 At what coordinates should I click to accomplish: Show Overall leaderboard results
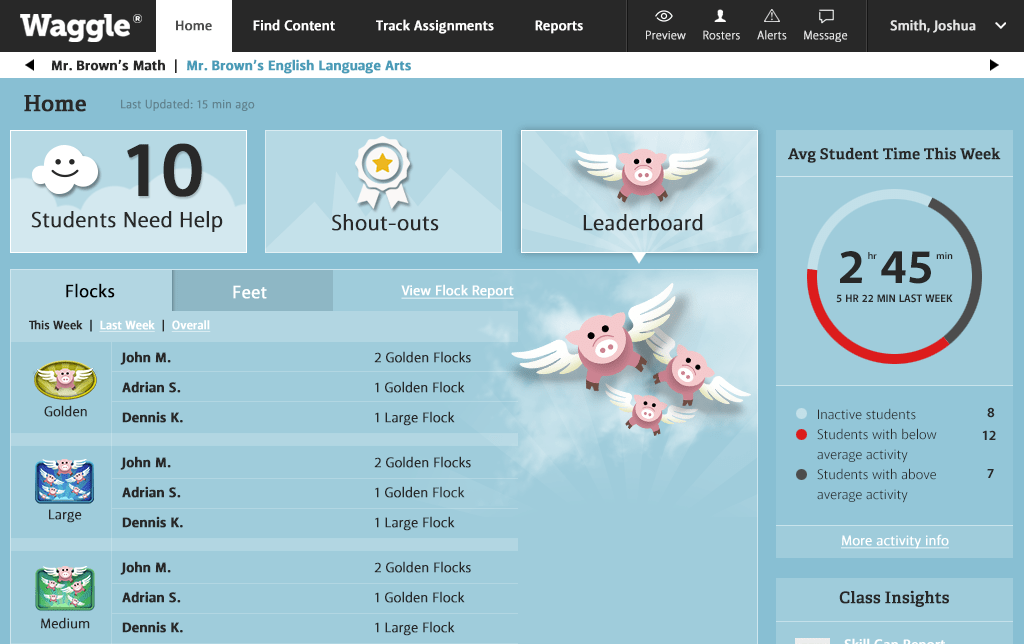pyautogui.click(x=191, y=325)
